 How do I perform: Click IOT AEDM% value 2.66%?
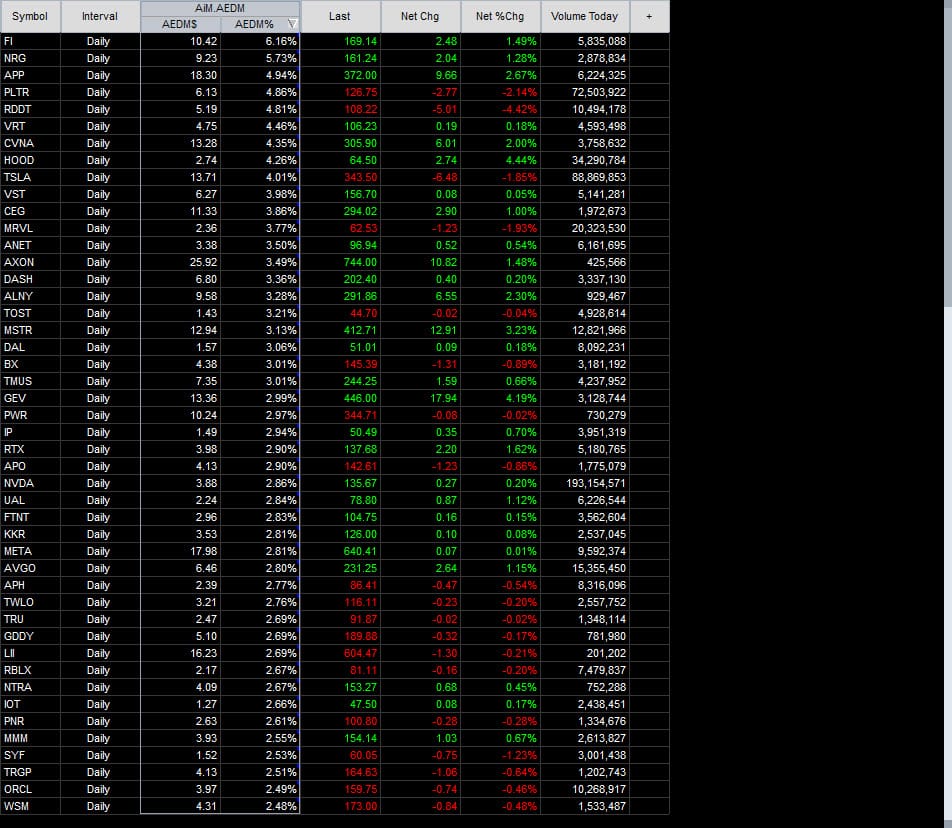pyautogui.click(x=281, y=704)
